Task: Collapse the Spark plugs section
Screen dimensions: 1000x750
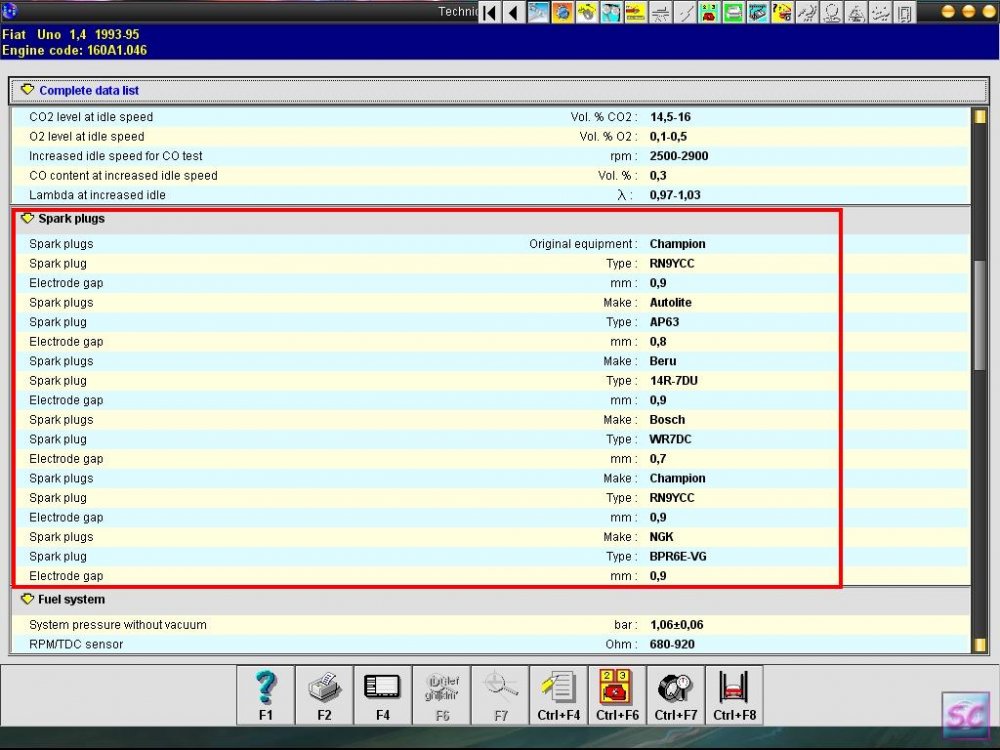Action: [27, 218]
